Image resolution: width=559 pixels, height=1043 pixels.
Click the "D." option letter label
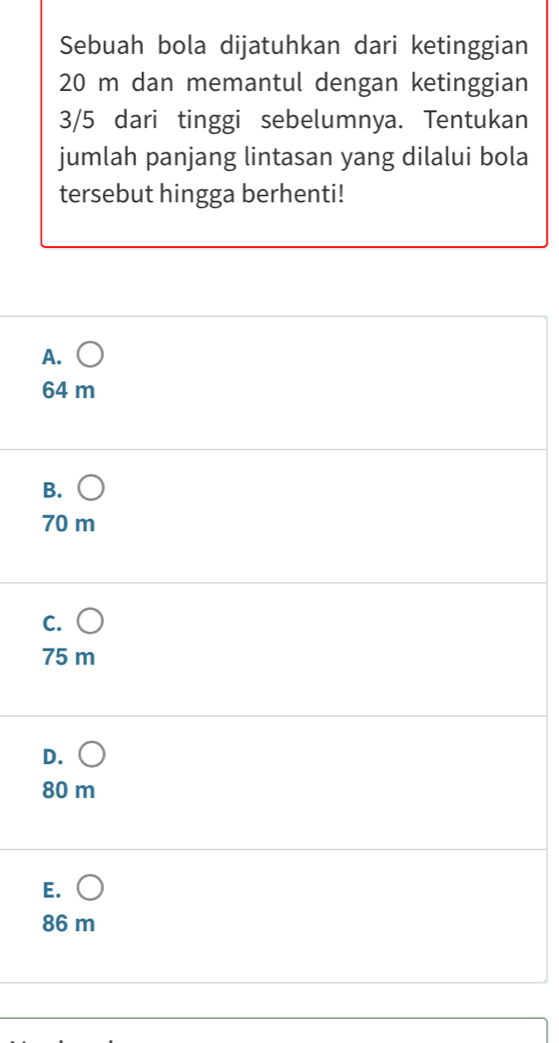[x=53, y=756]
